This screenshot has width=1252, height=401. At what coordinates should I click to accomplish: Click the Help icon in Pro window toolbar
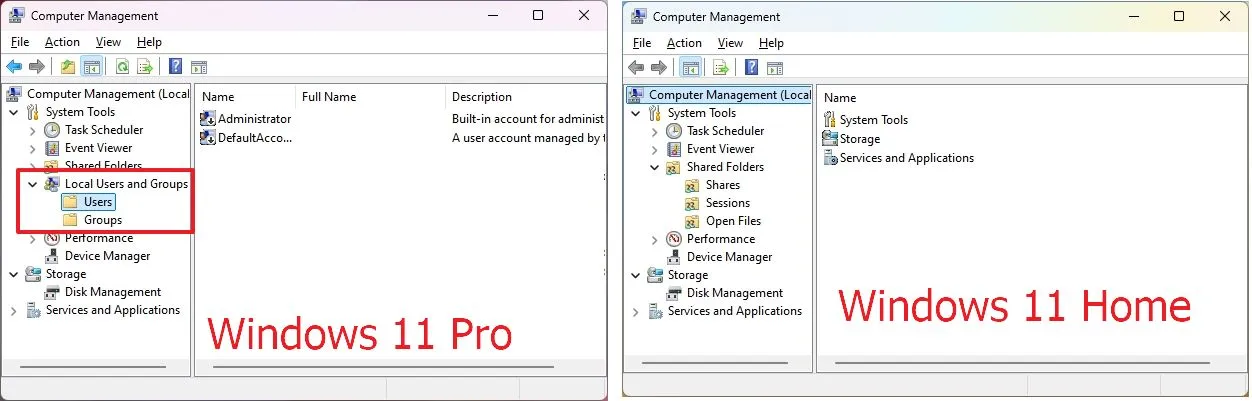pyautogui.click(x=175, y=67)
